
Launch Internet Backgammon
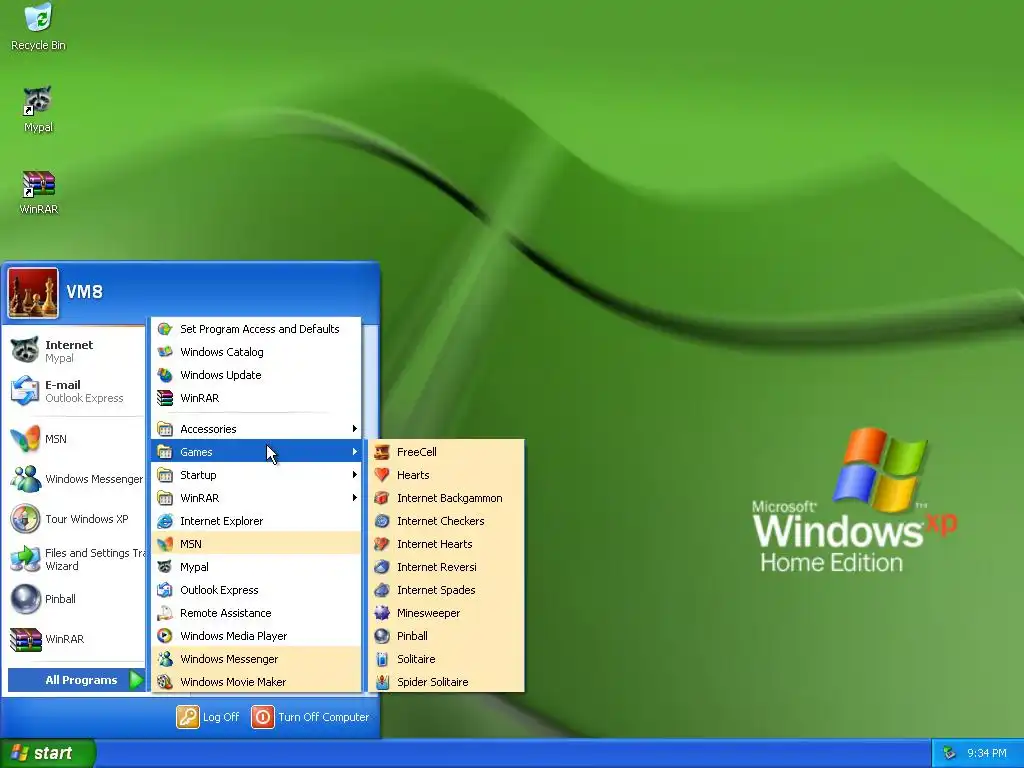click(x=447, y=498)
